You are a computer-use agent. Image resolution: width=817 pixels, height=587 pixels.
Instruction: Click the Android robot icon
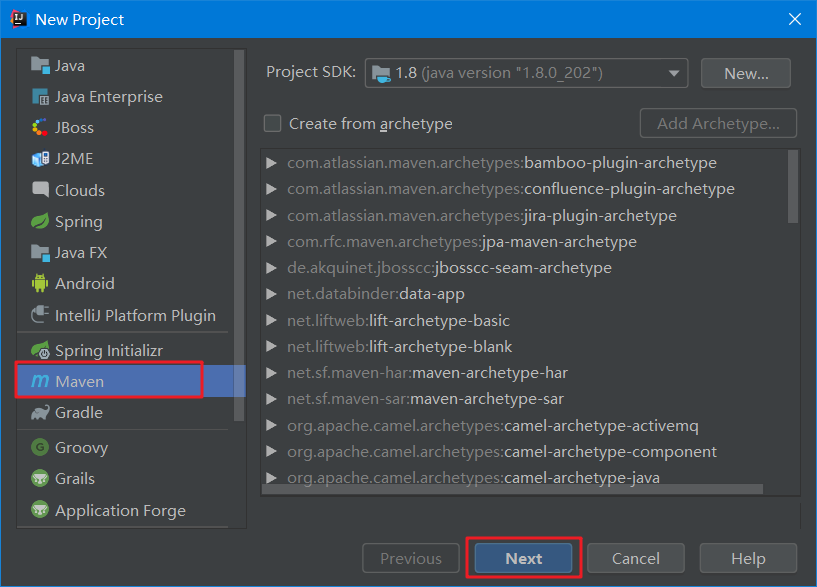(x=40, y=283)
